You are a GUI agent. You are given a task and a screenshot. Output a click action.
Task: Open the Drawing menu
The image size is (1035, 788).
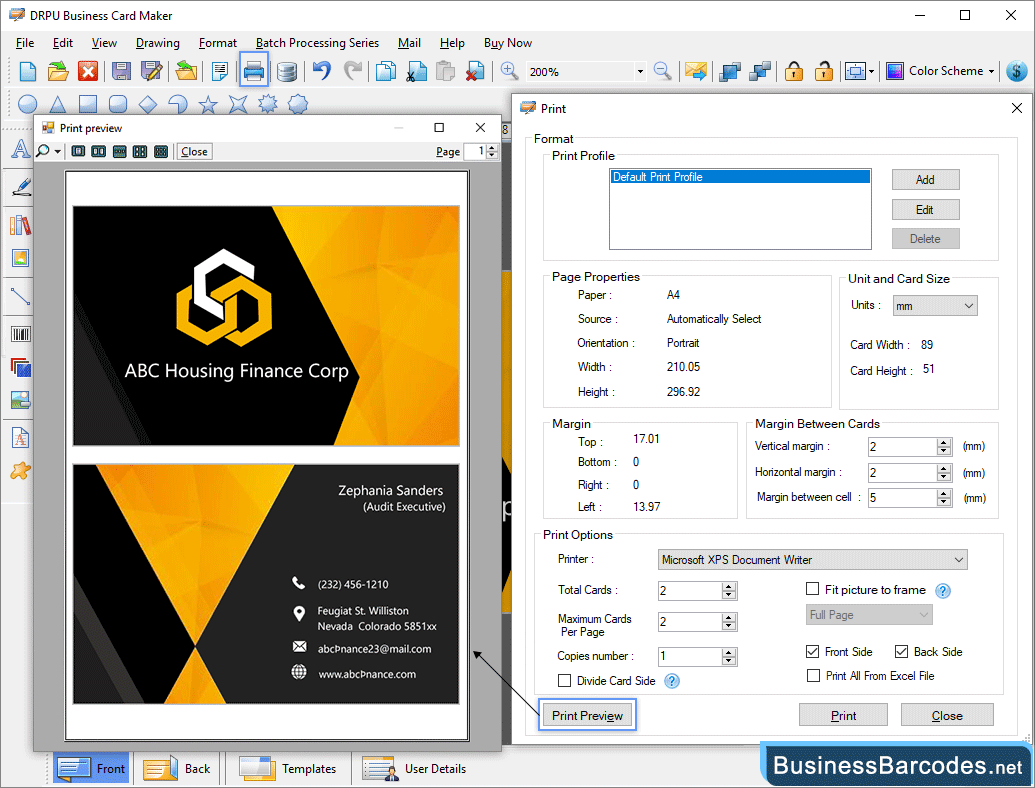[158, 43]
